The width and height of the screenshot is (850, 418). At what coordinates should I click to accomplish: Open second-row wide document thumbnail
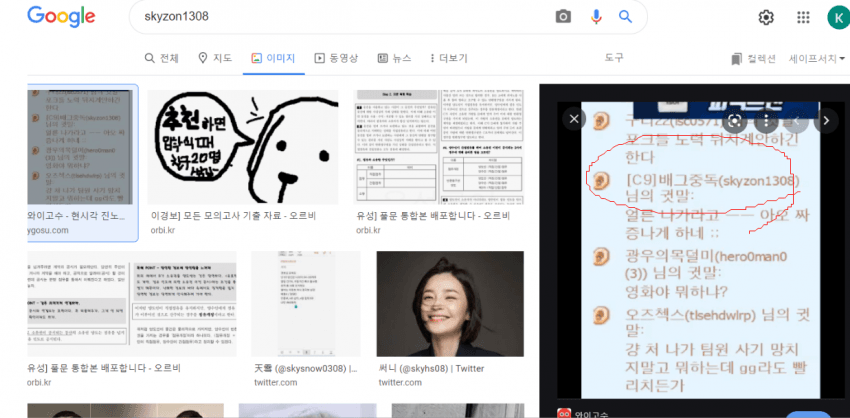coord(132,304)
